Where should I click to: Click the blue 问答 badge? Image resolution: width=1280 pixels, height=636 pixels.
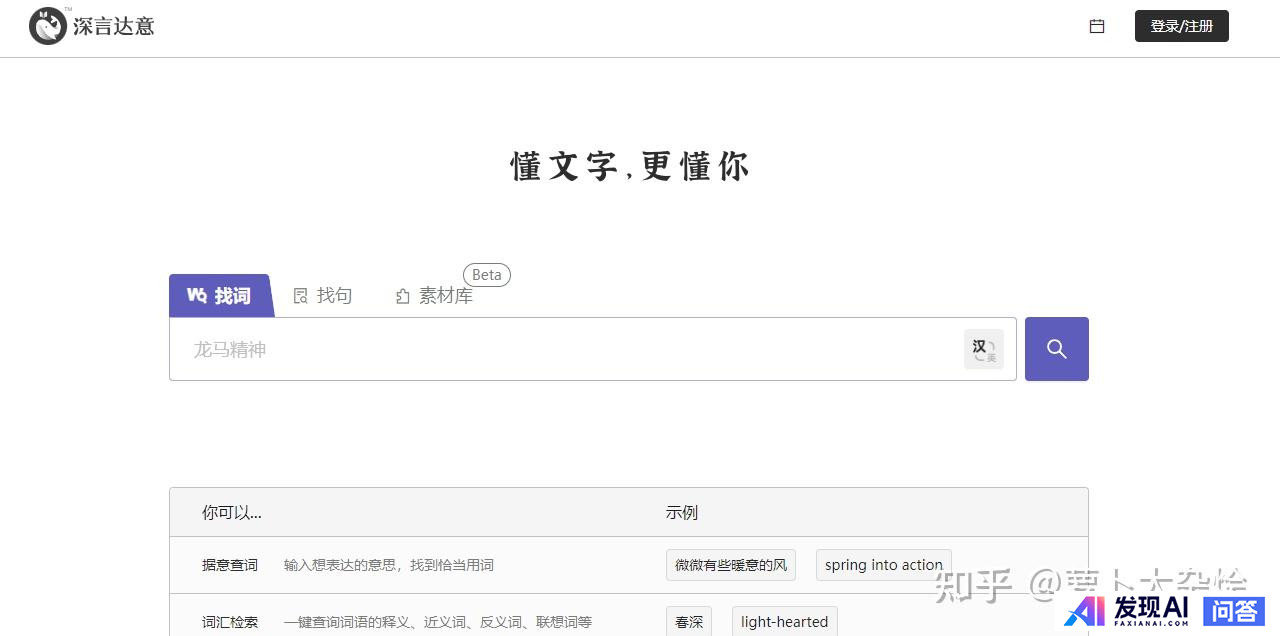click(1234, 610)
